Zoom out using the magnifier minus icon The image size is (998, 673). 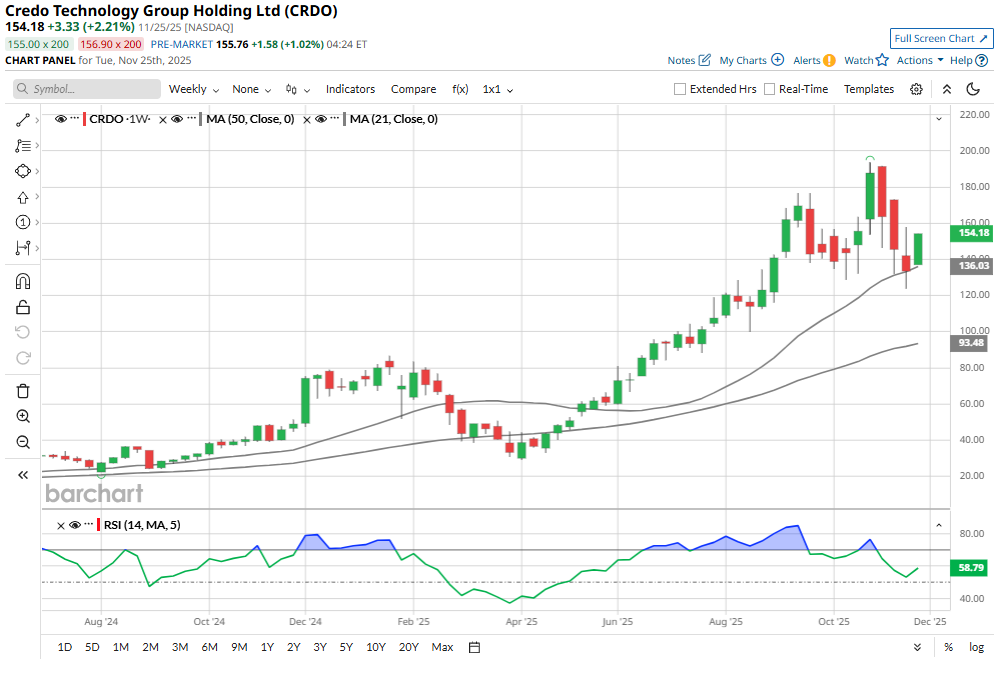tap(23, 442)
